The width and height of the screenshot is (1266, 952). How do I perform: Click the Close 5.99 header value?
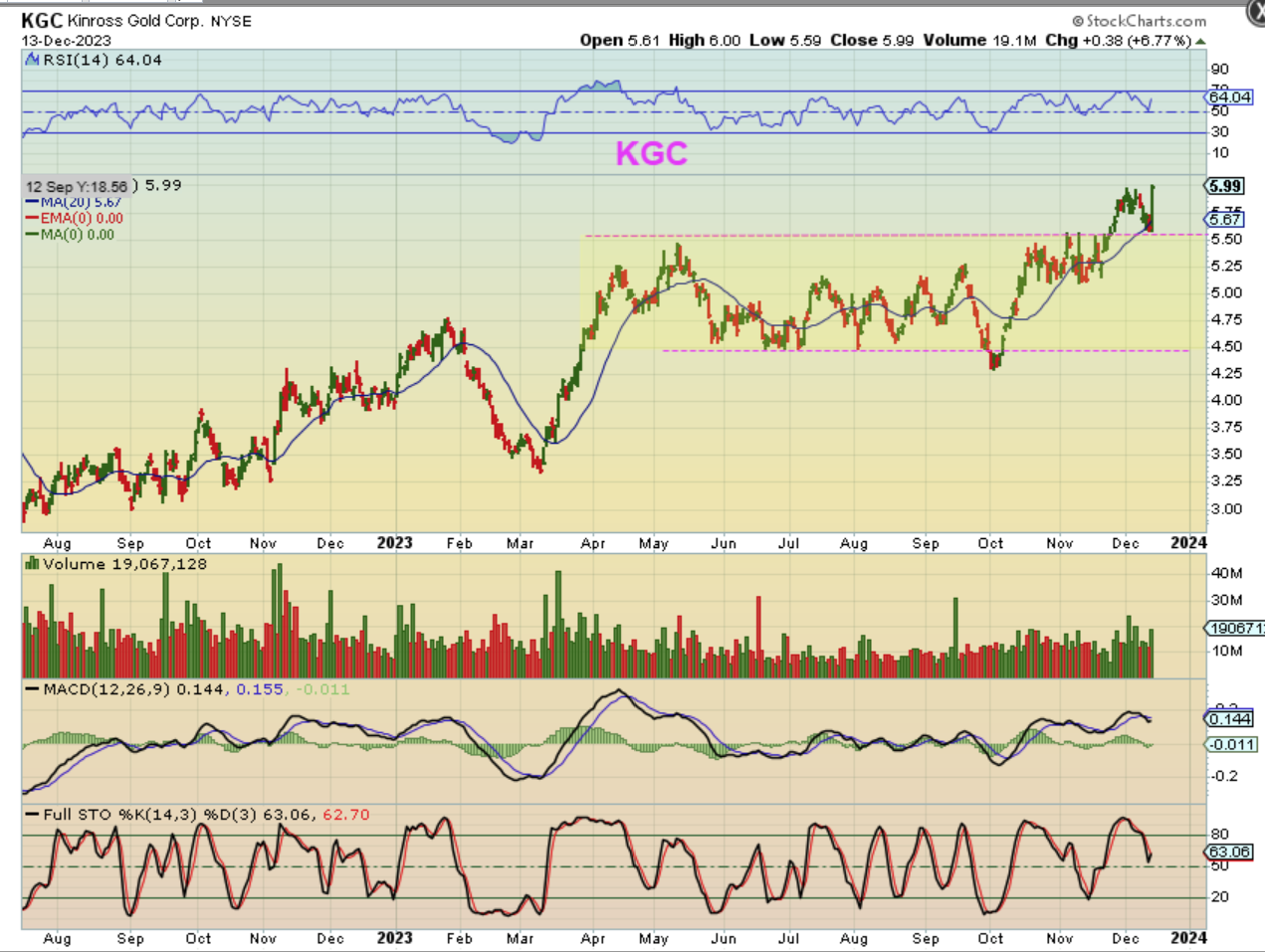point(872,41)
